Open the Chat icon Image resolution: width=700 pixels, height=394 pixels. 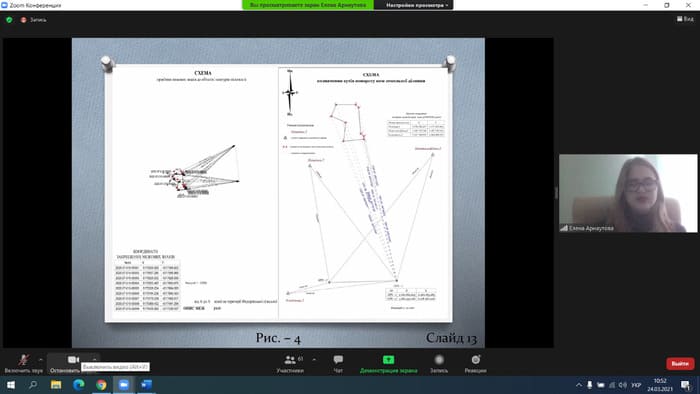pyautogui.click(x=338, y=359)
